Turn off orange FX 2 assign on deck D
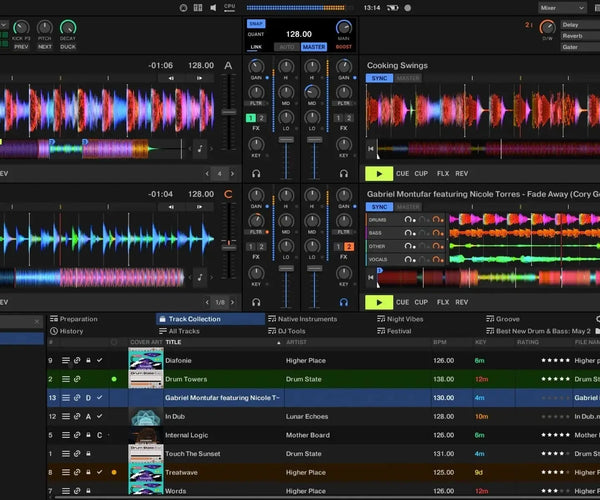 (349, 247)
